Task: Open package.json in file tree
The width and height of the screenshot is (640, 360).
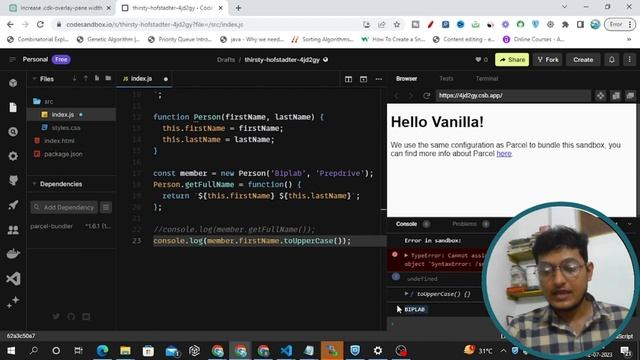Action: [63, 154]
